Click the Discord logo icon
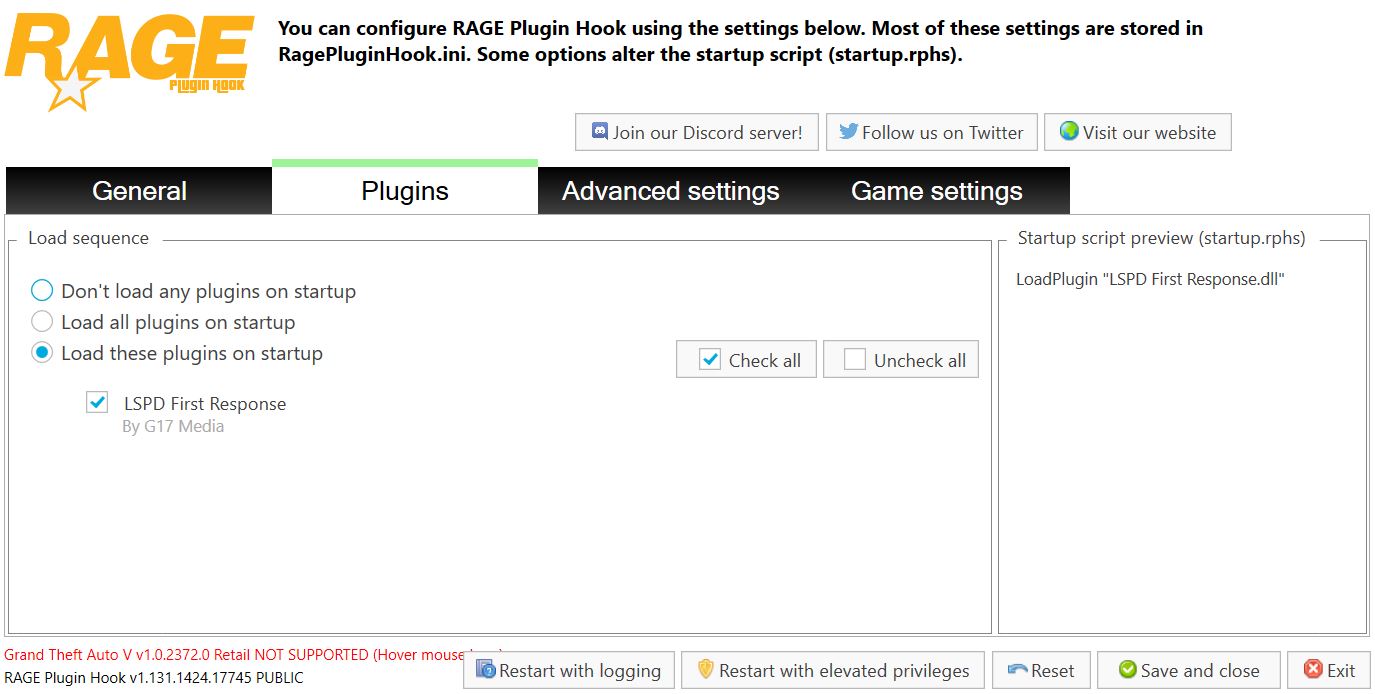1375x694 pixels. [600, 131]
